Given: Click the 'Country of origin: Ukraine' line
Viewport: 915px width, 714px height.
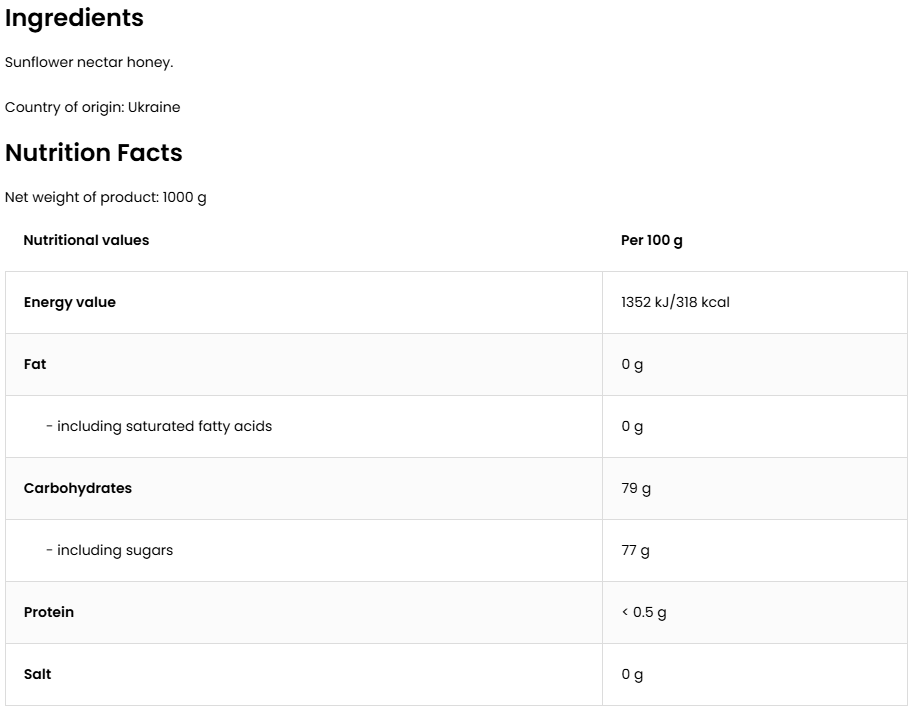Looking at the screenshot, I should click(x=93, y=107).
